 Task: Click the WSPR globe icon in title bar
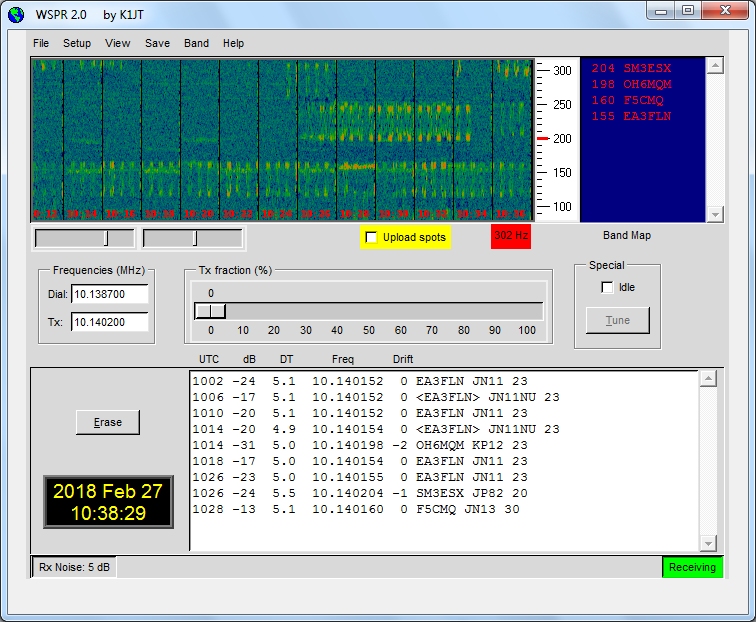click(15, 14)
